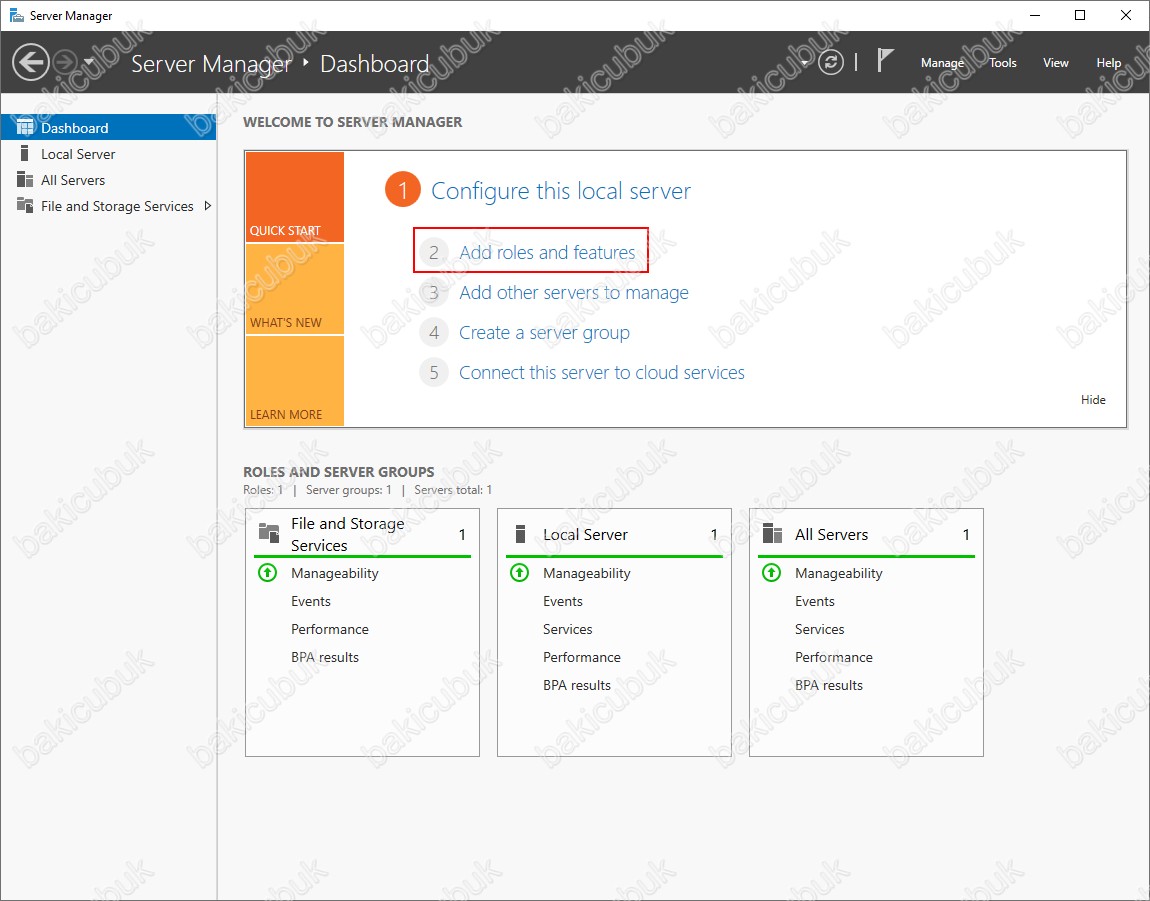Viewport: 1150px width, 901px height.
Task: Click the Dashboard sidebar icon
Action: pyautogui.click(x=25, y=127)
